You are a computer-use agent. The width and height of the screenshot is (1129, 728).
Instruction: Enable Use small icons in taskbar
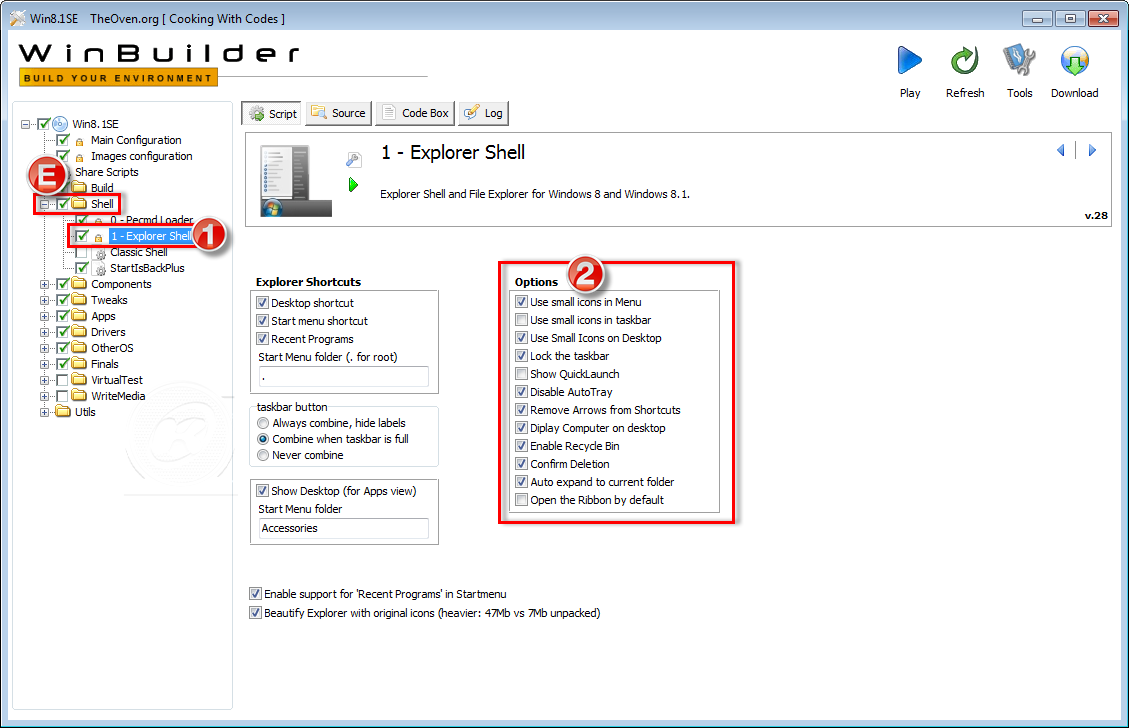point(522,320)
